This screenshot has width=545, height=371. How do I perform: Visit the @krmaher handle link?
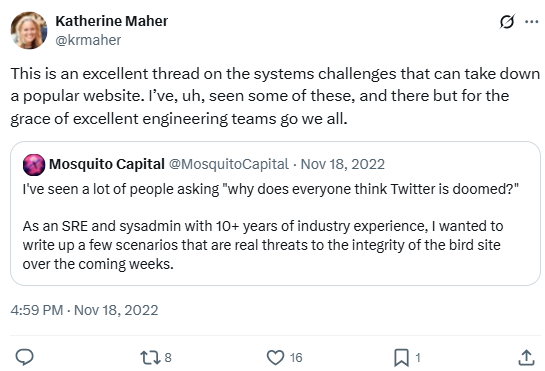click(88, 40)
